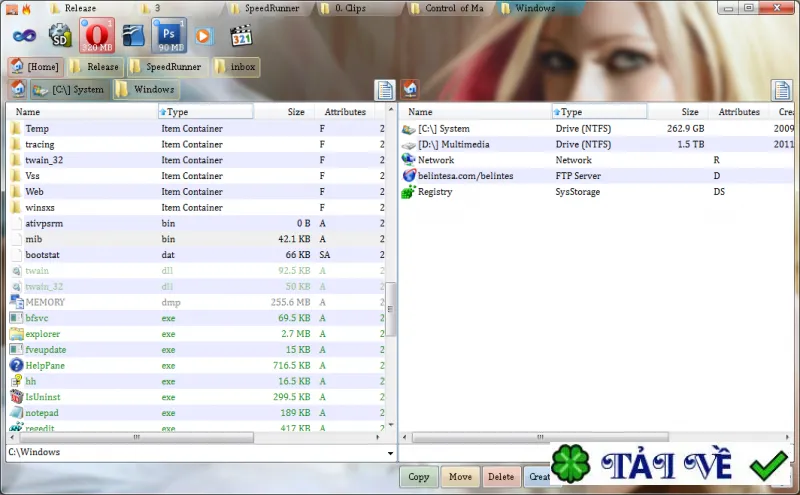Open the inbox bookmark tab
Viewport: 800px width, 495px height.
[x=236, y=67]
